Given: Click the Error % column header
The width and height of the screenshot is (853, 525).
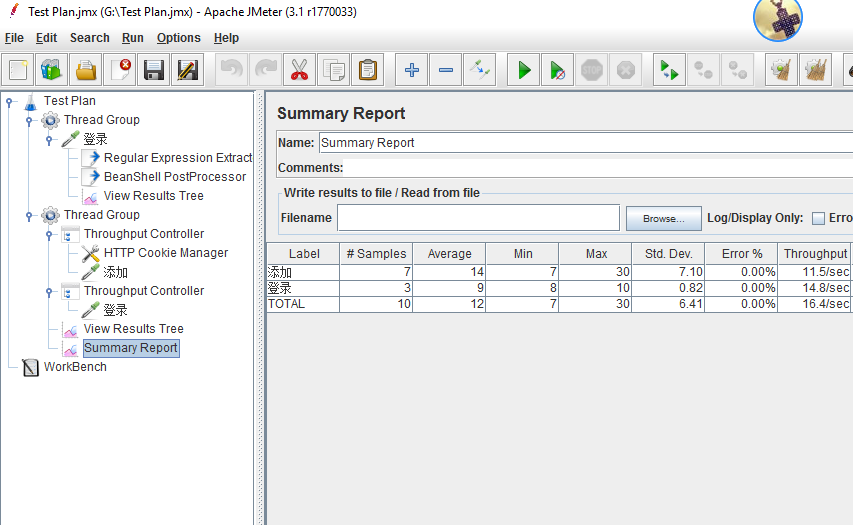Looking at the screenshot, I should click(x=741, y=254).
